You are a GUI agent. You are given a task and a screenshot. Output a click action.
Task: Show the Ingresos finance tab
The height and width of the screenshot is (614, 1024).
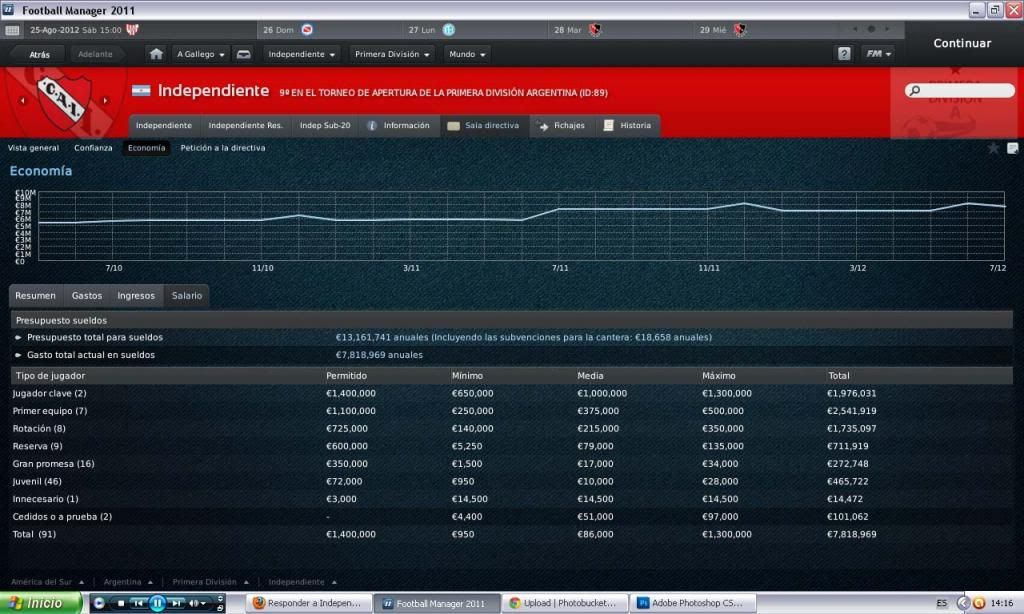tap(136, 296)
